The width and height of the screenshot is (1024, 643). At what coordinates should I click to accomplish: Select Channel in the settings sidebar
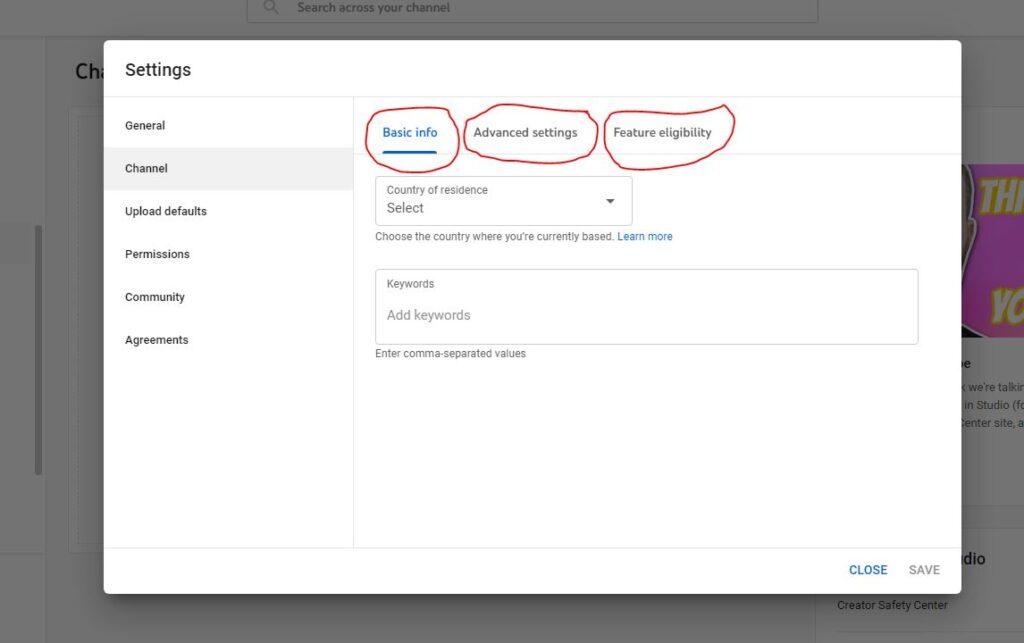pos(146,169)
